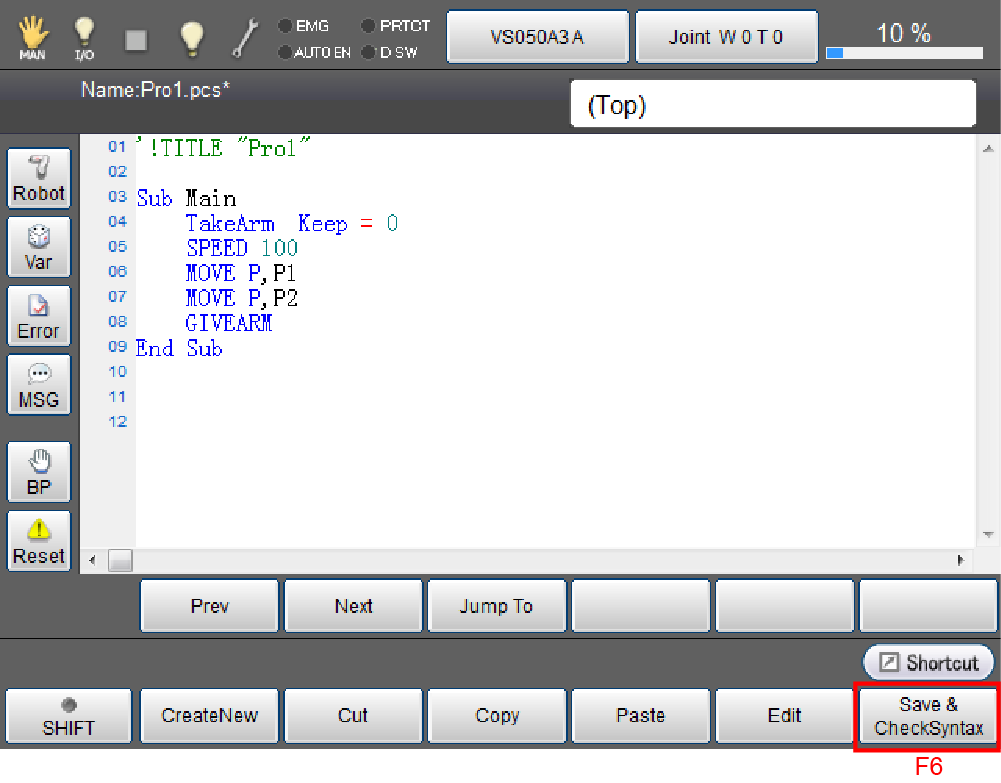Click the horizontal scrollbar thumb in the editor
The image size is (1001, 783).
[120, 560]
